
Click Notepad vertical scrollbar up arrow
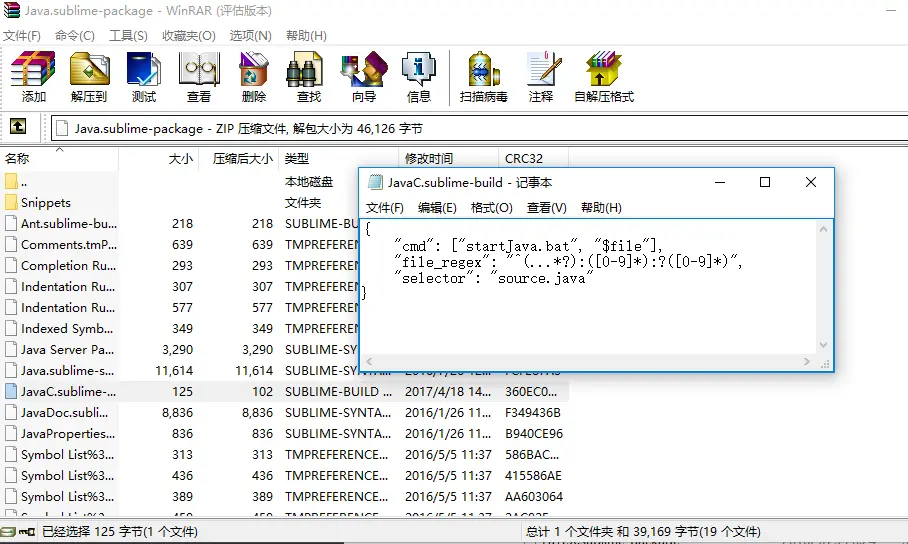pyautogui.click(x=823, y=229)
